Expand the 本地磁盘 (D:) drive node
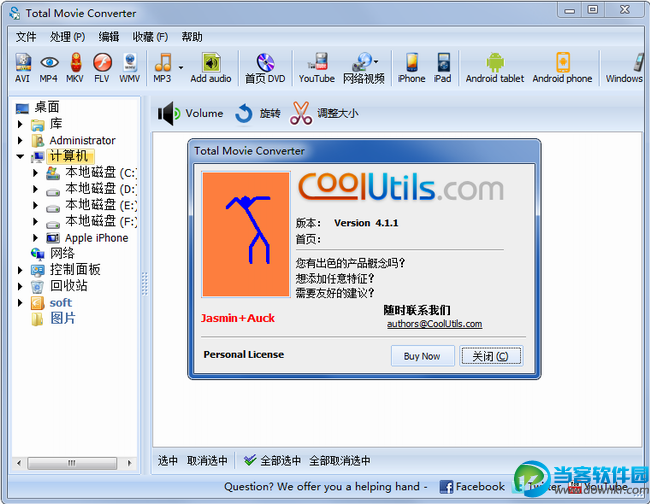The height and width of the screenshot is (504, 650). (x=36, y=189)
